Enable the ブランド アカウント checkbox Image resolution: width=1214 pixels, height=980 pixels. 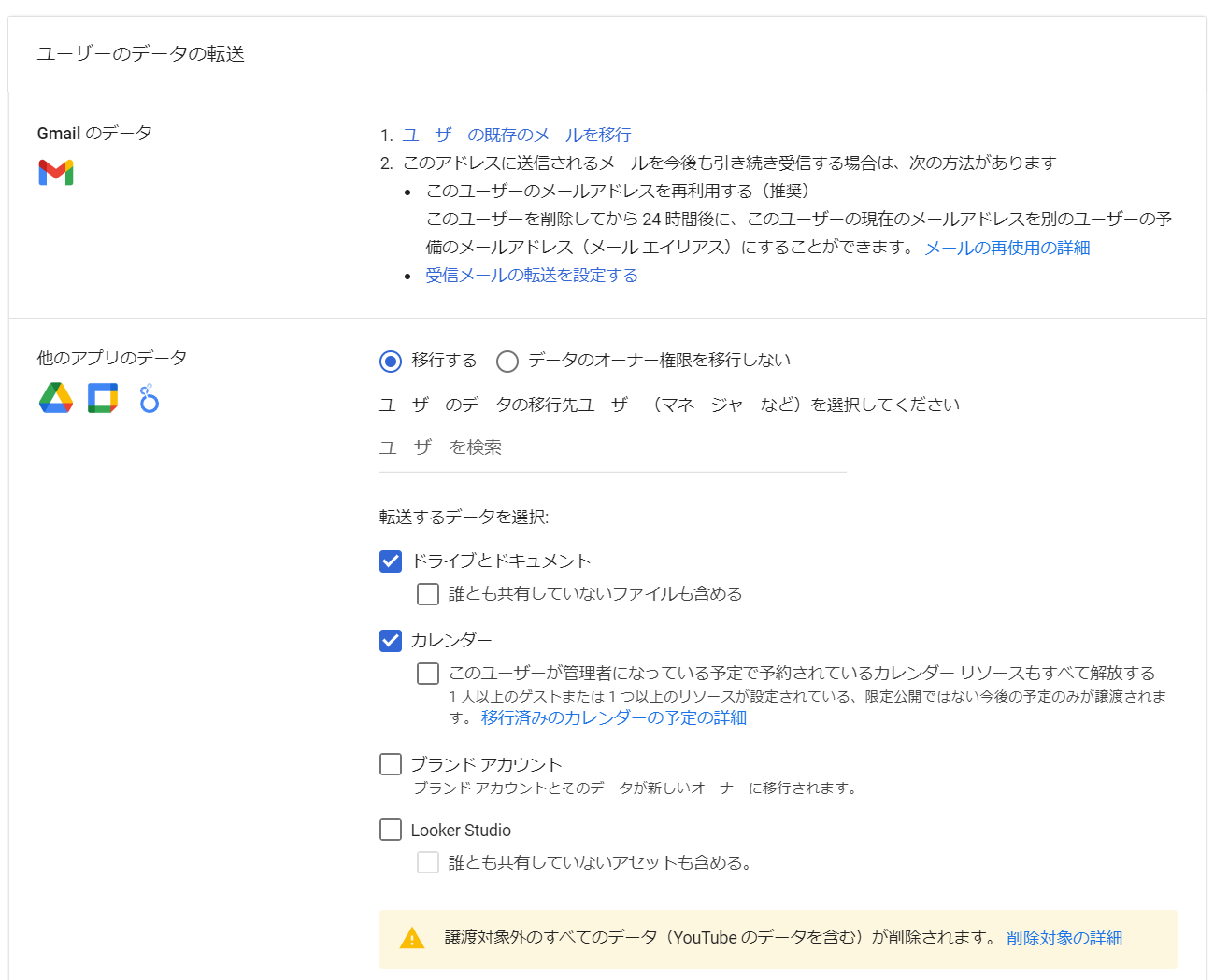coord(391,765)
